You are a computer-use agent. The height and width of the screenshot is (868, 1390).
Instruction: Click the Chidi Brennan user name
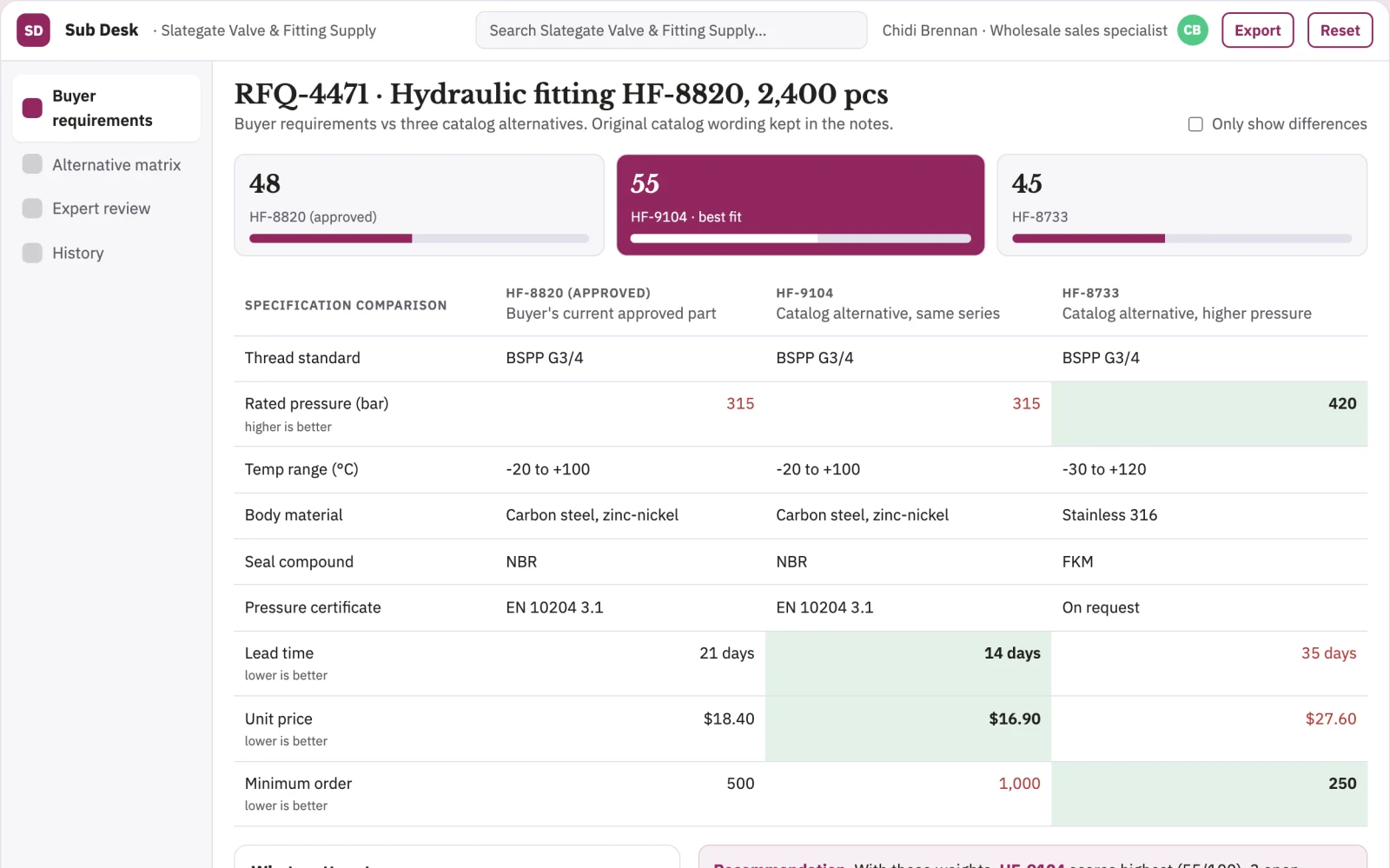[930, 30]
